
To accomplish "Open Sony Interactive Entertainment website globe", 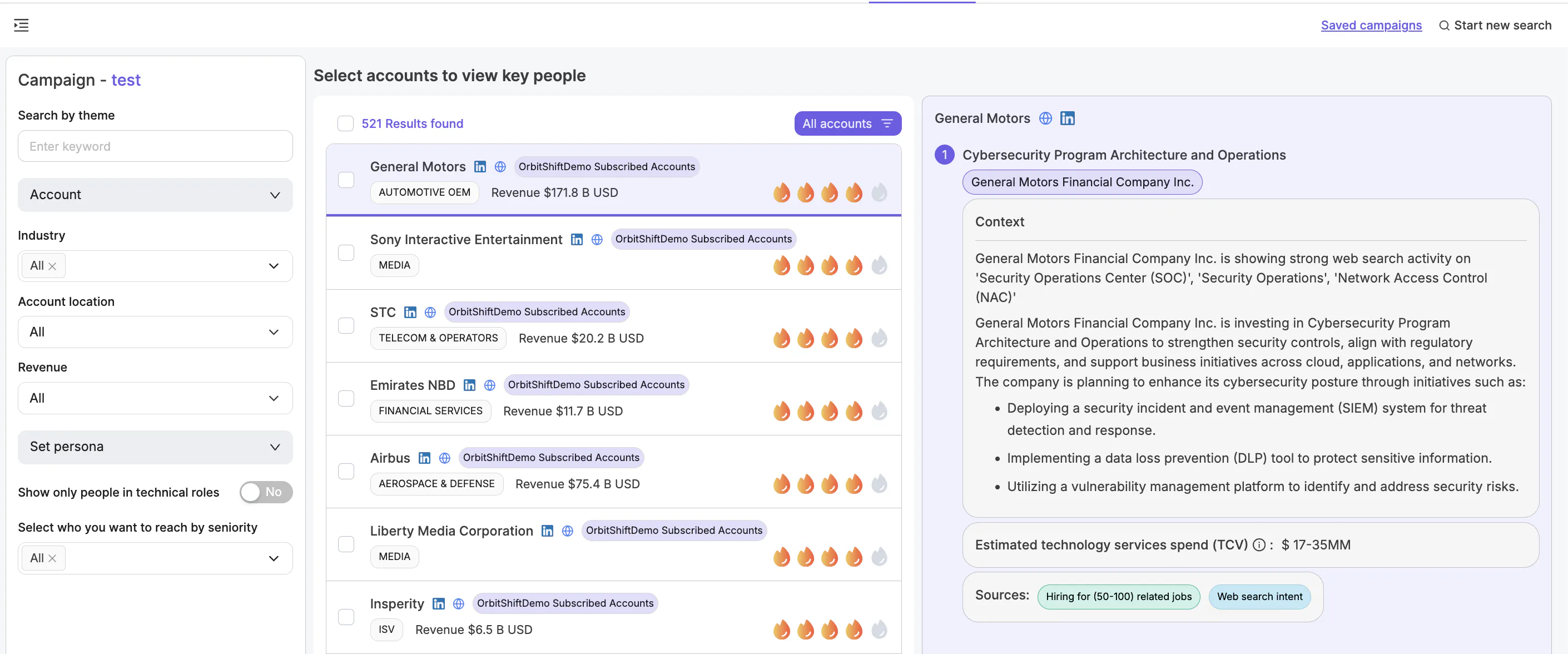I will click(597, 239).
